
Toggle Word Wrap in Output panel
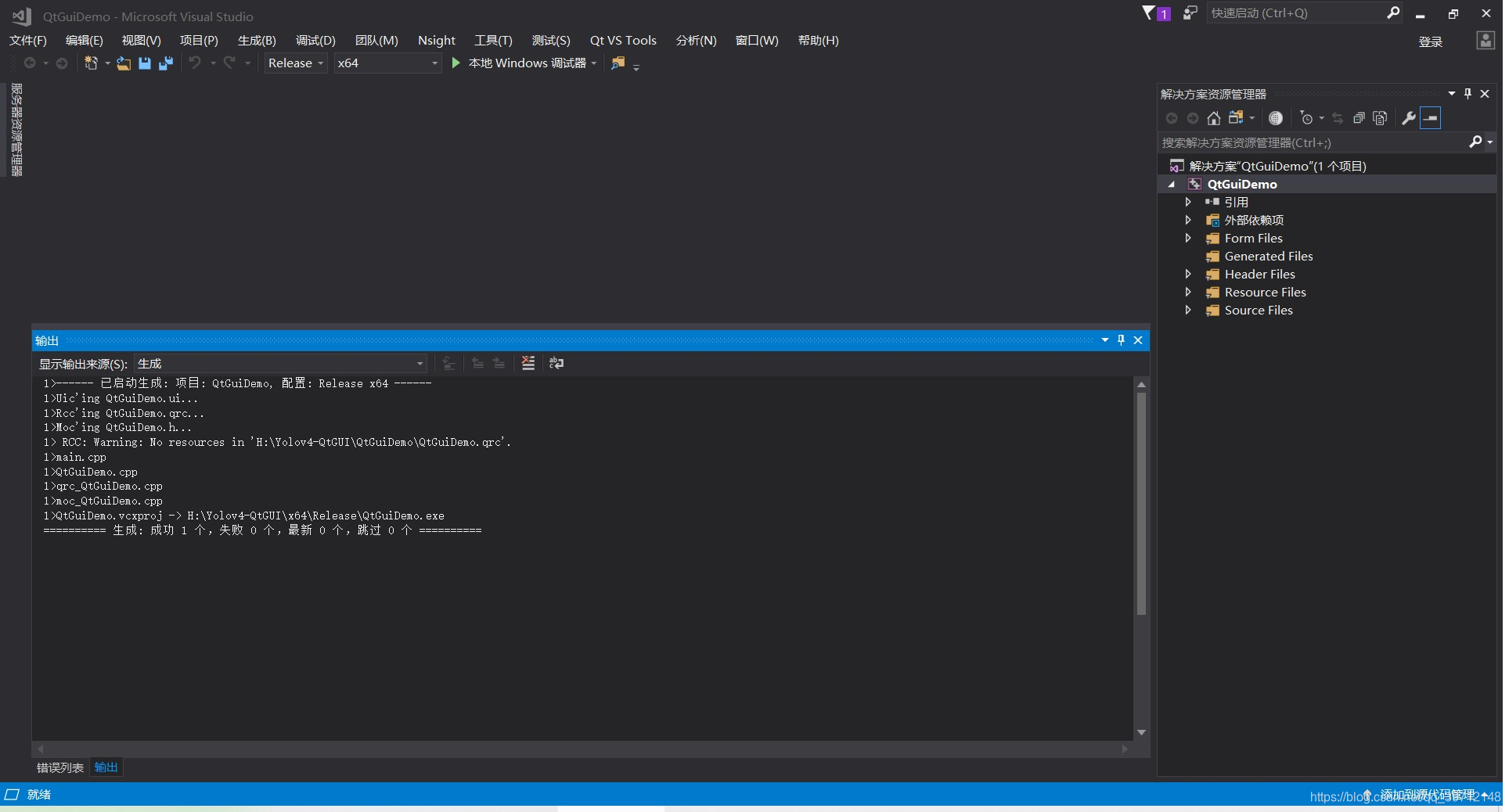(556, 363)
